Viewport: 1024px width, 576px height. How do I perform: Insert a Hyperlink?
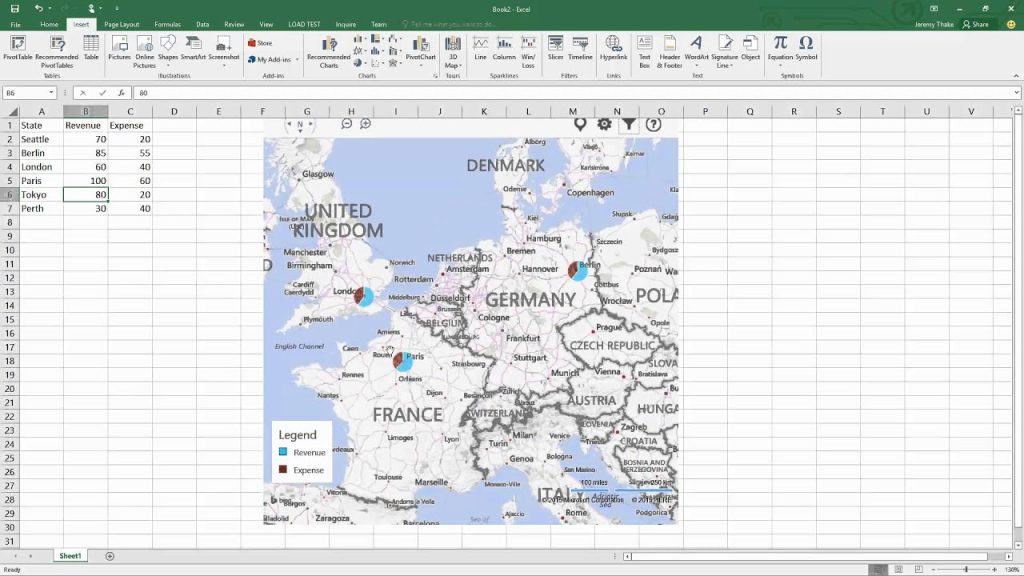point(613,48)
